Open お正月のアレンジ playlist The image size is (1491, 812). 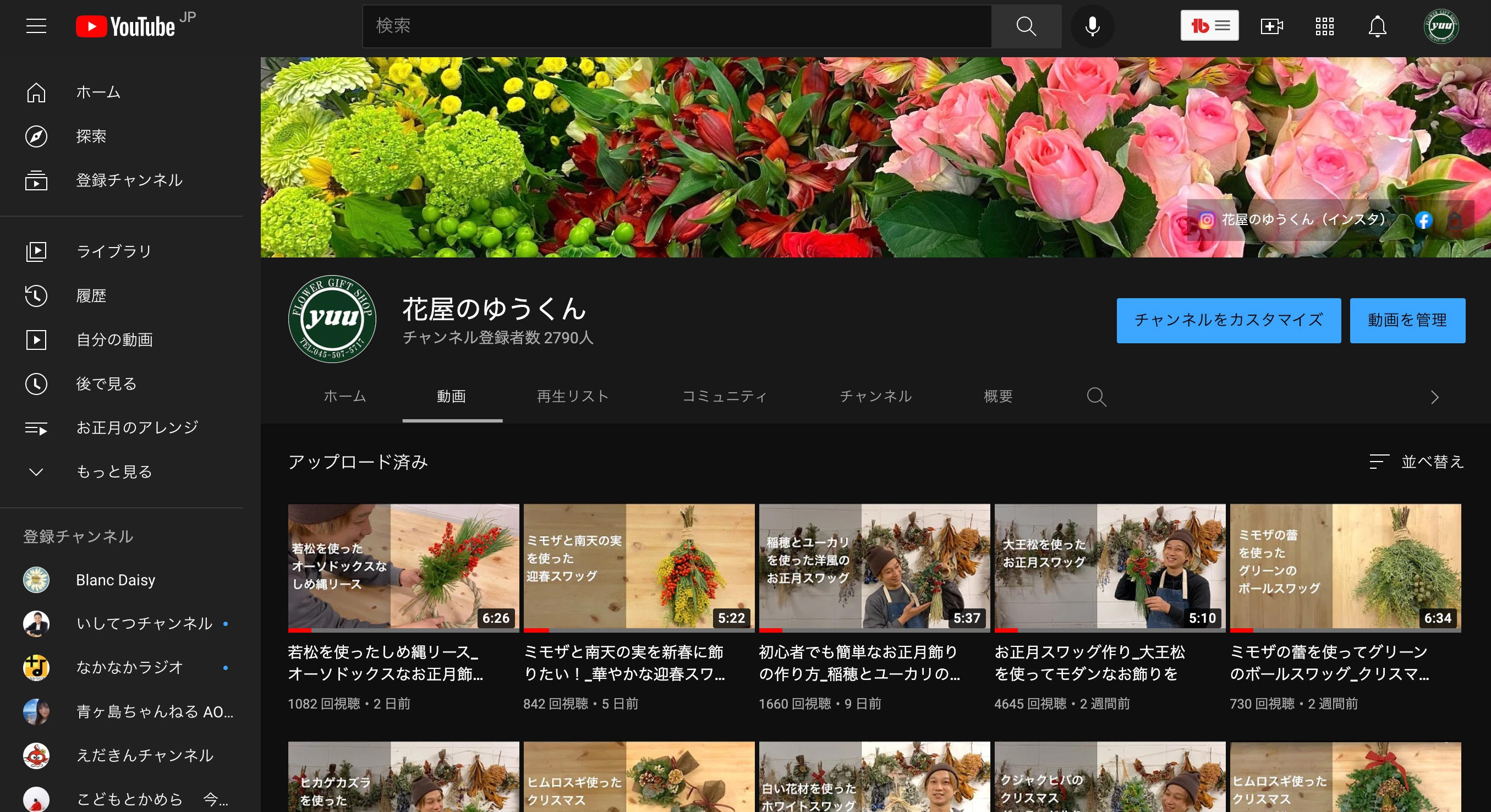tap(122, 427)
